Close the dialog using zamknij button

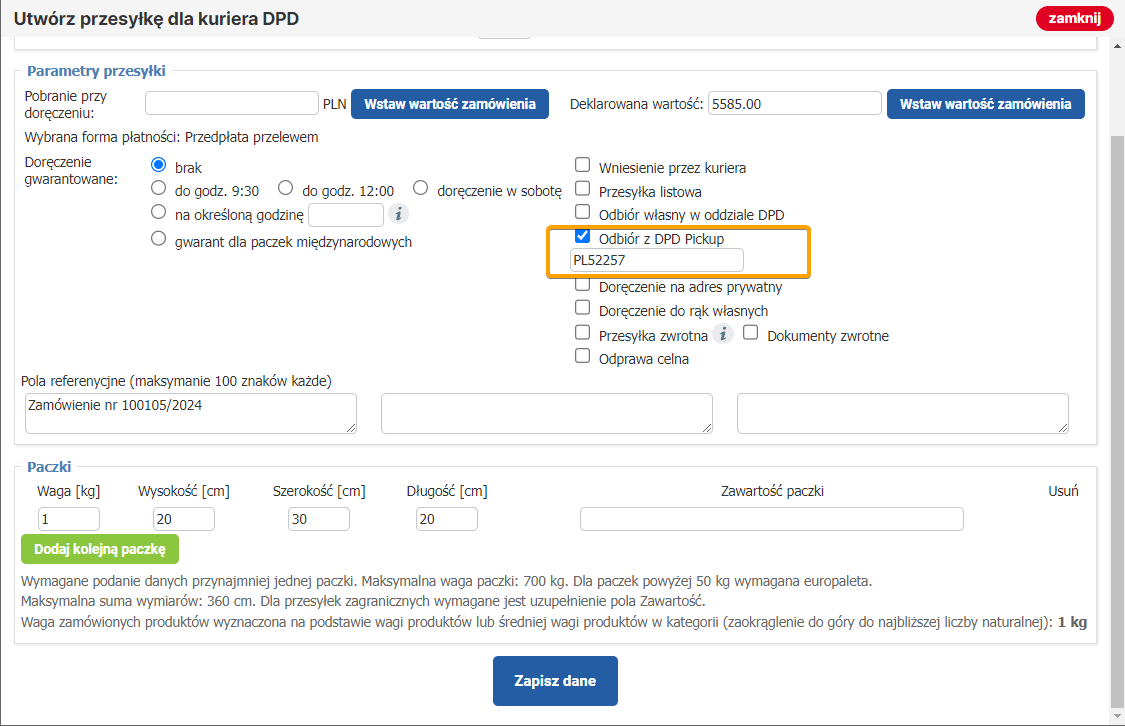(x=1074, y=18)
